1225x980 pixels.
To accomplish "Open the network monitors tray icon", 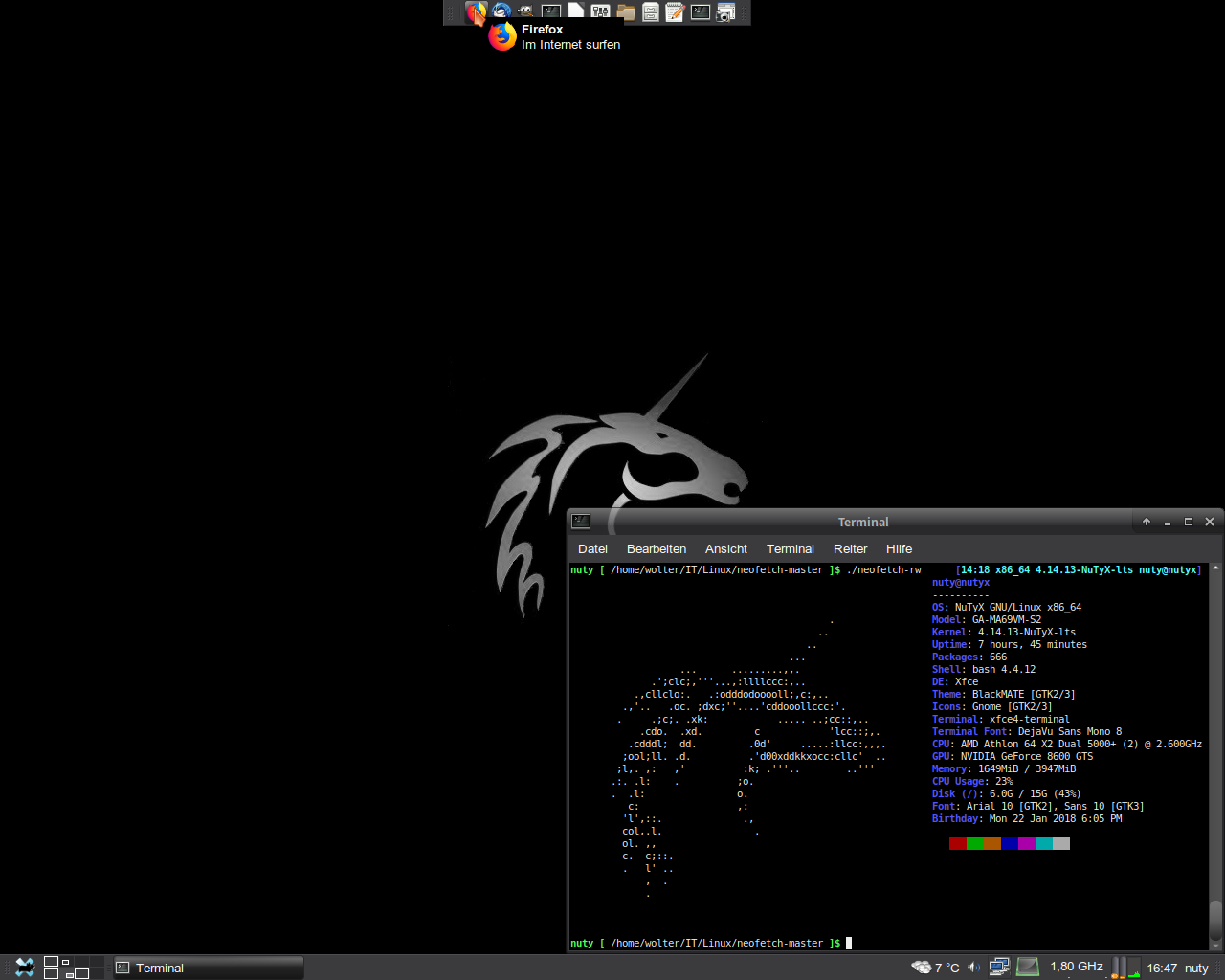I will [x=999, y=968].
